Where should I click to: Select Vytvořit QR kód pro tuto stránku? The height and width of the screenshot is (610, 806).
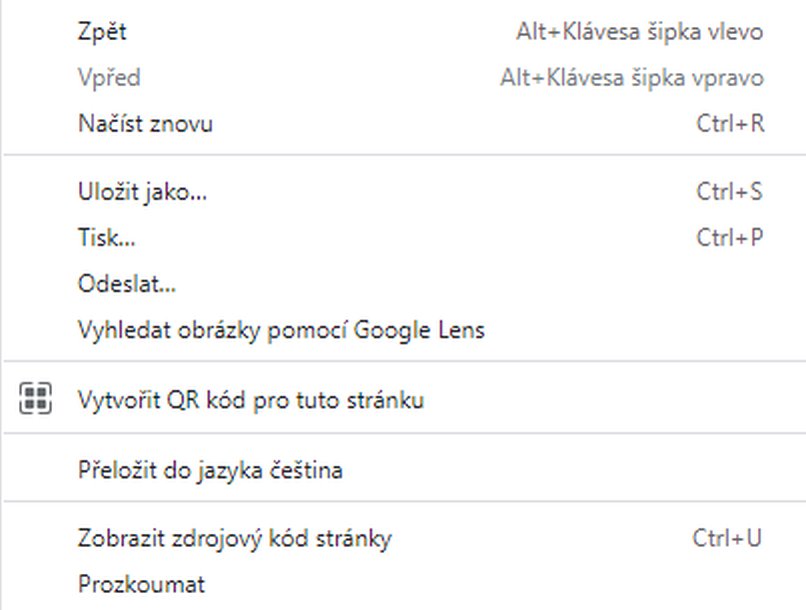click(250, 401)
